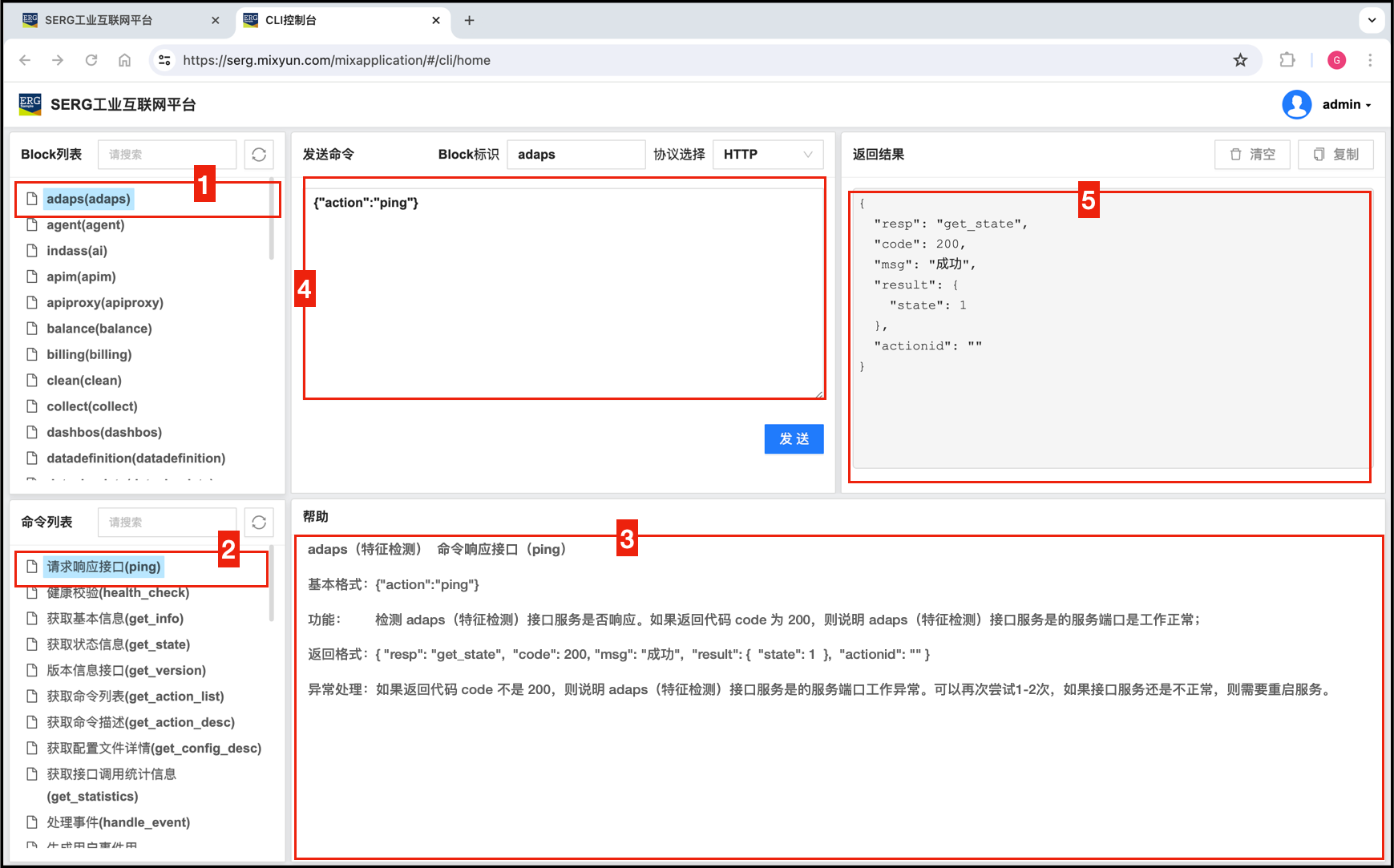This screenshot has width=1394, height=868.
Task: Reload the page in browser toolbar
Action: click(91, 60)
